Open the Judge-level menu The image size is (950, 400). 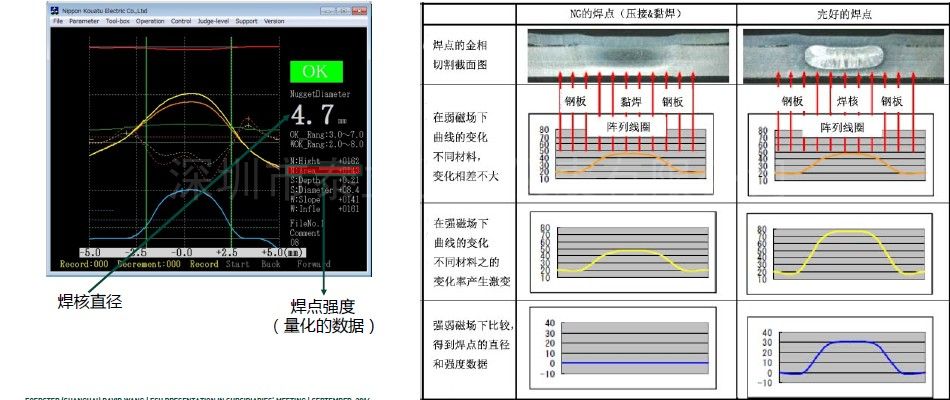(214, 21)
